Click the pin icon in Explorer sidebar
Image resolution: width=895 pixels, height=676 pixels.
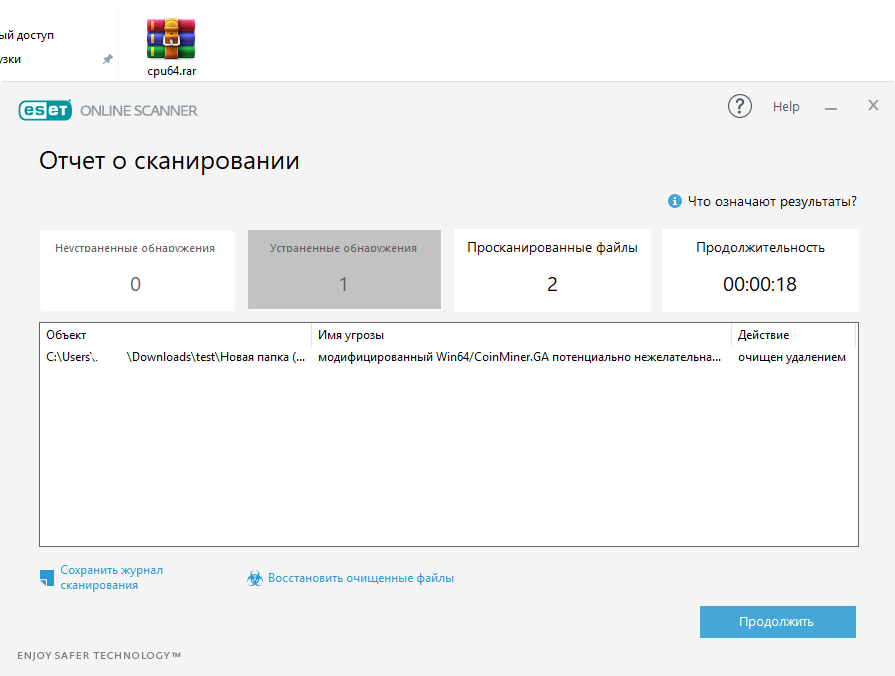pos(107,59)
